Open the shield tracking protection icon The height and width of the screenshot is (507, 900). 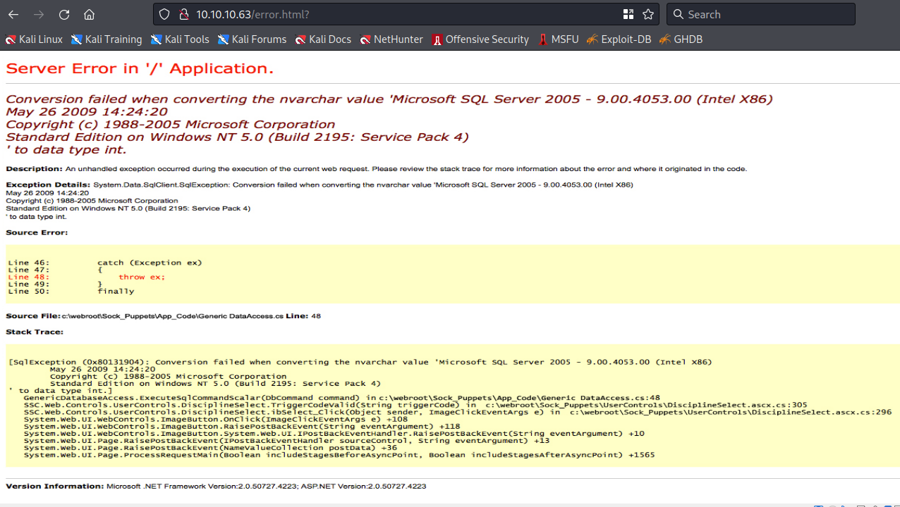[165, 15]
